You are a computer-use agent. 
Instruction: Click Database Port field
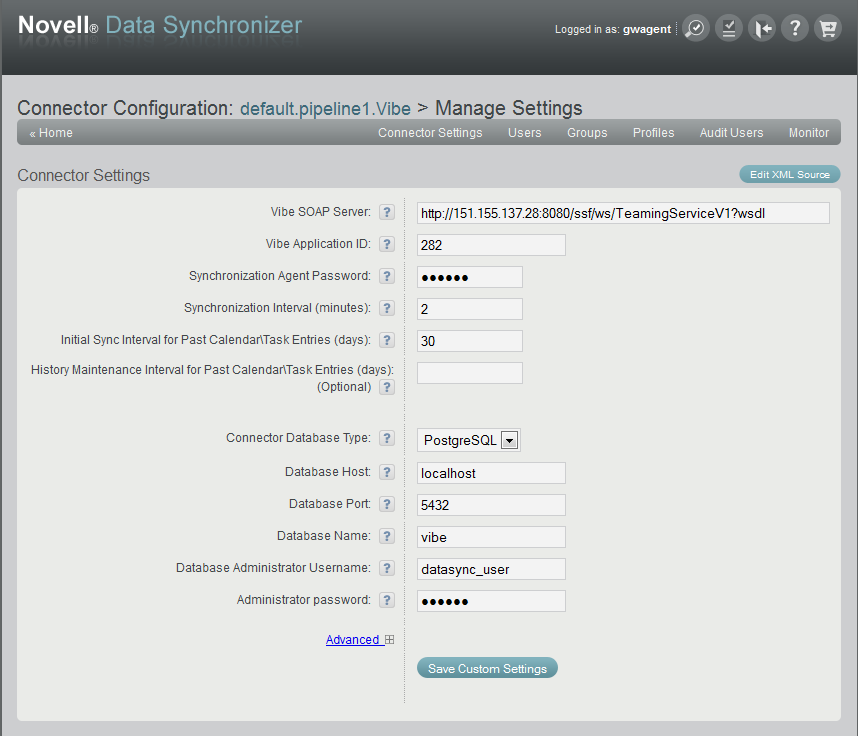click(x=491, y=505)
